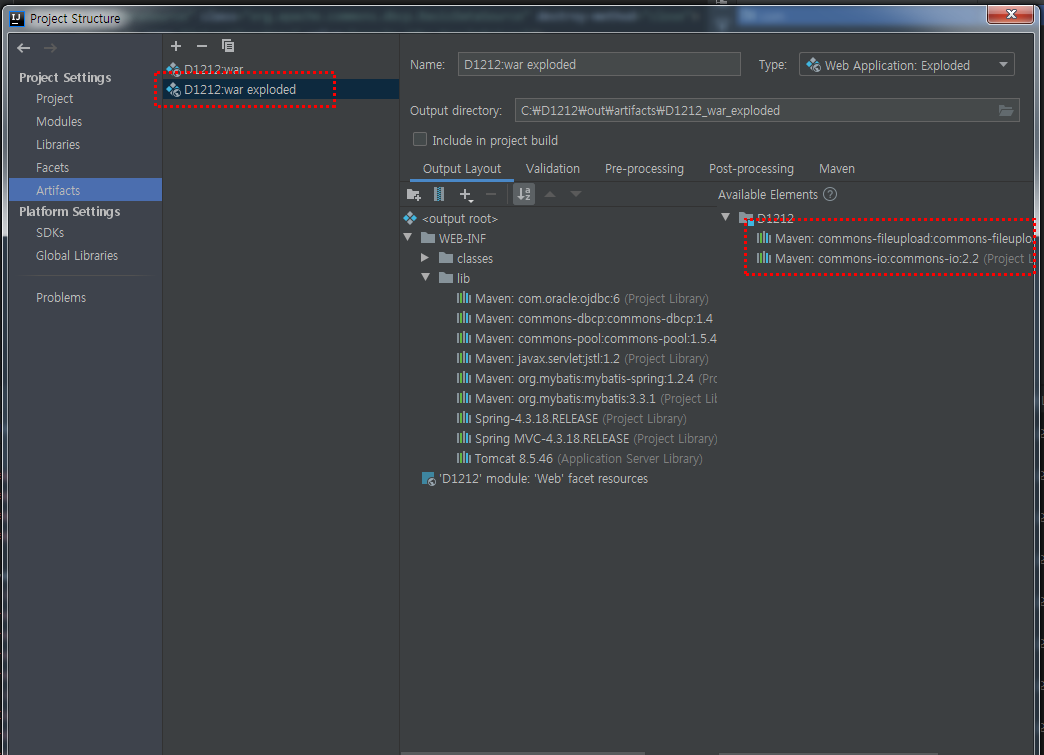Select Maven: commons-dbcp:commons-dbcp:1.4 entry

tap(585, 318)
